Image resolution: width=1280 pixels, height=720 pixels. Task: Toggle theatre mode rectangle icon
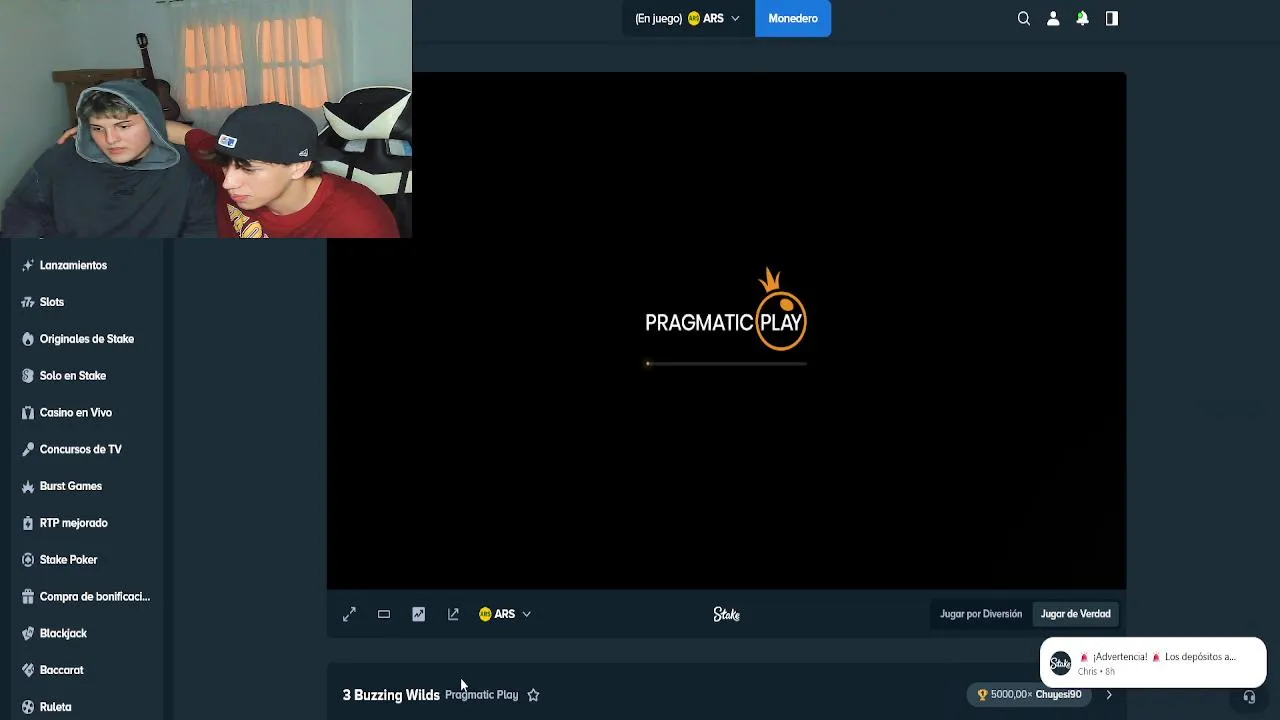coord(384,614)
